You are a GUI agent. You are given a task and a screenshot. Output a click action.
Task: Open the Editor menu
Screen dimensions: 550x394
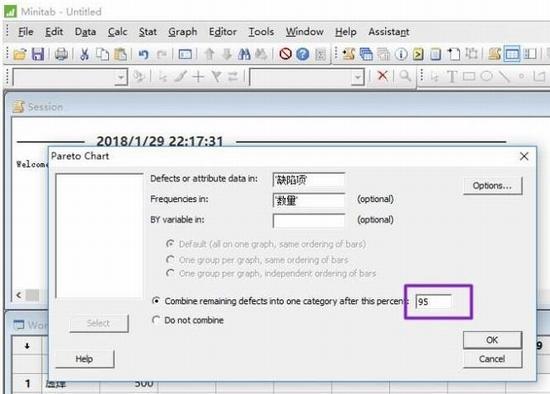[223, 32]
